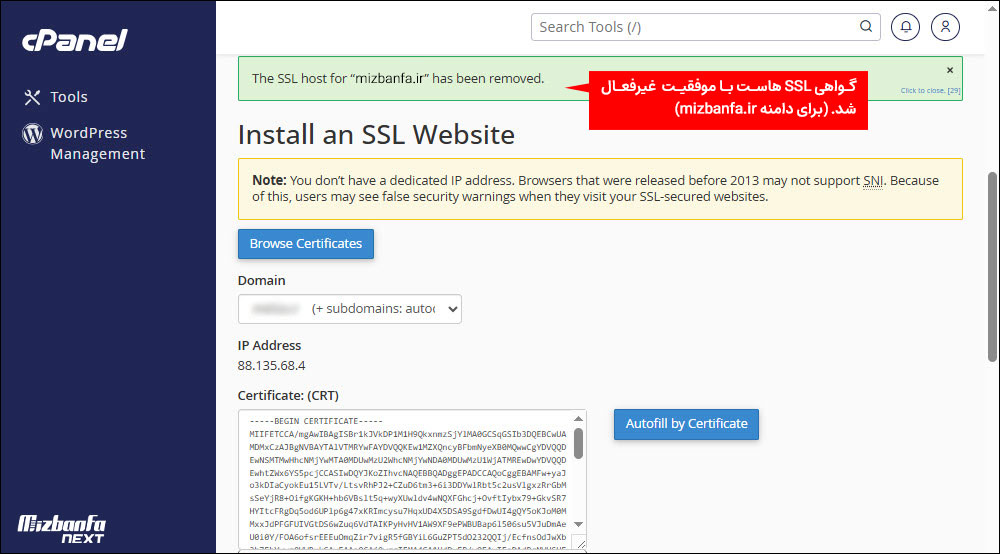This screenshot has width=1000, height=554.
Task: Click the certificate textarea resize grip
Action: click(580, 544)
